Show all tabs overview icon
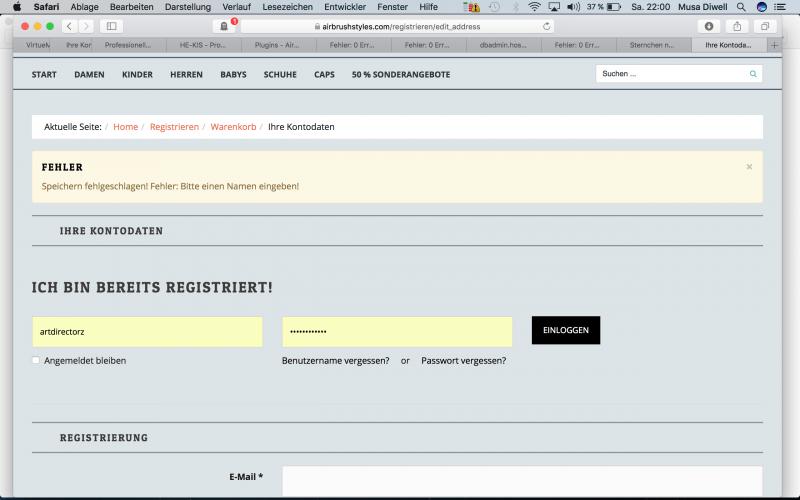The image size is (800, 500). pyautogui.click(x=766, y=26)
